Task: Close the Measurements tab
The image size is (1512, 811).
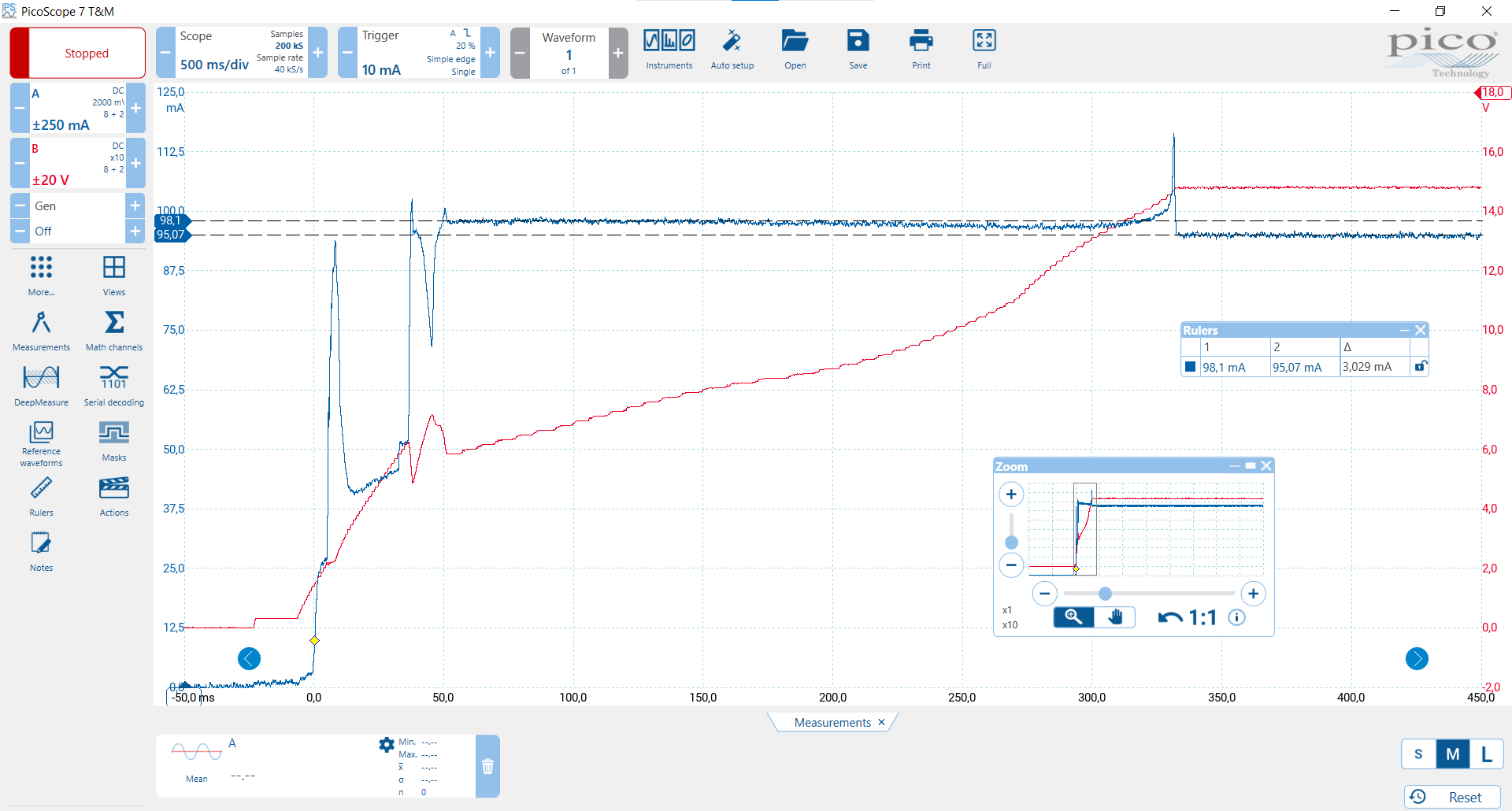Action: tap(881, 722)
